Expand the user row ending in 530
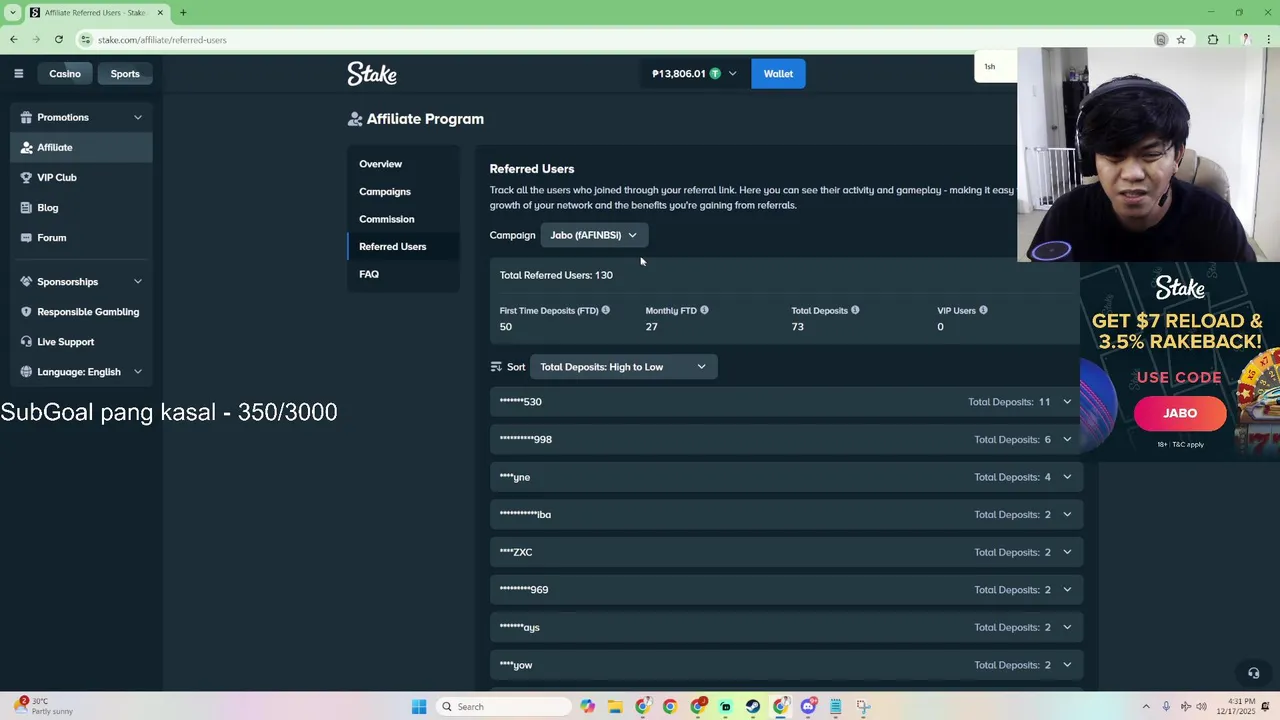The image size is (1280, 720). pyautogui.click(x=786, y=402)
